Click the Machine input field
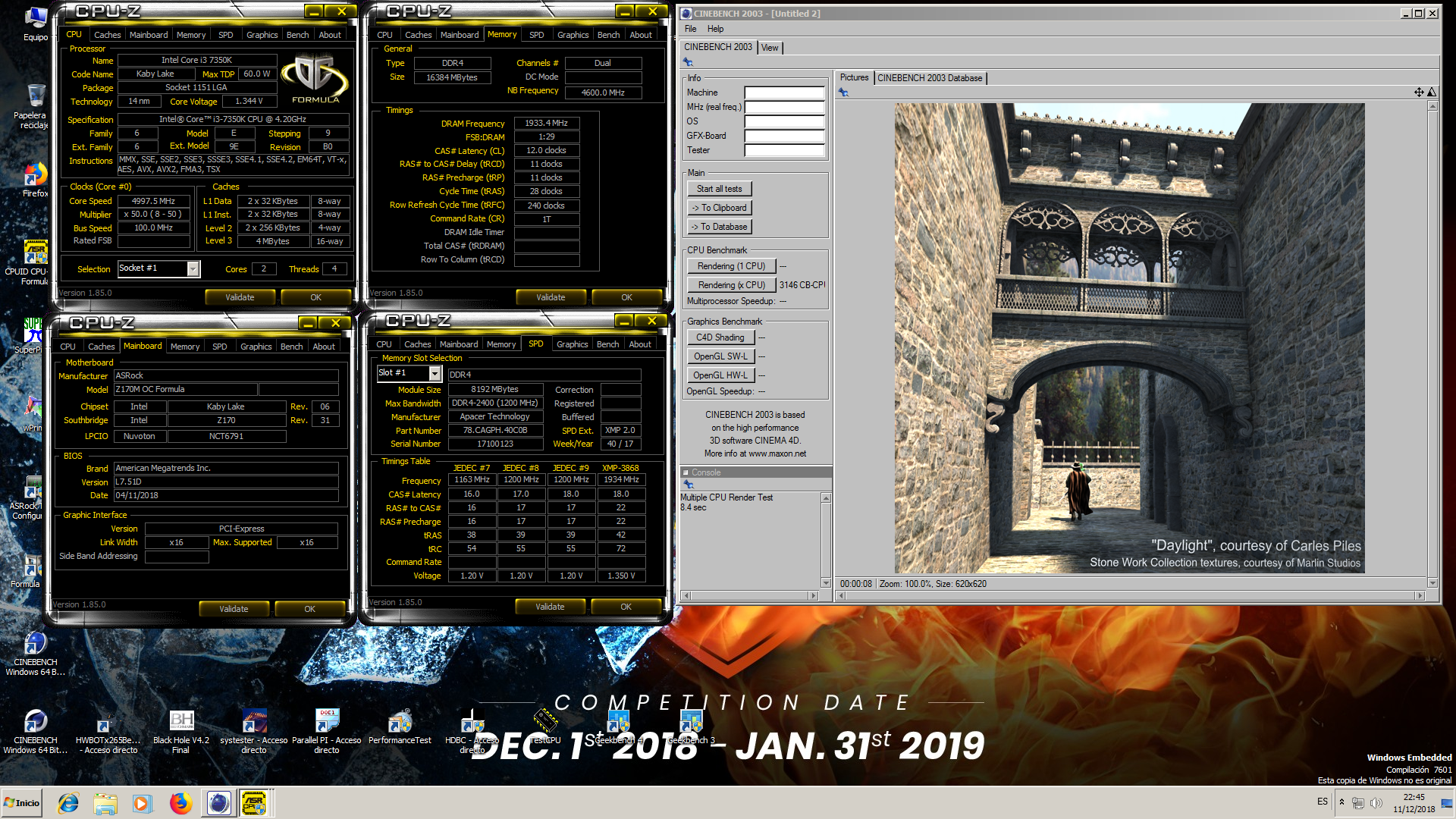 point(784,93)
